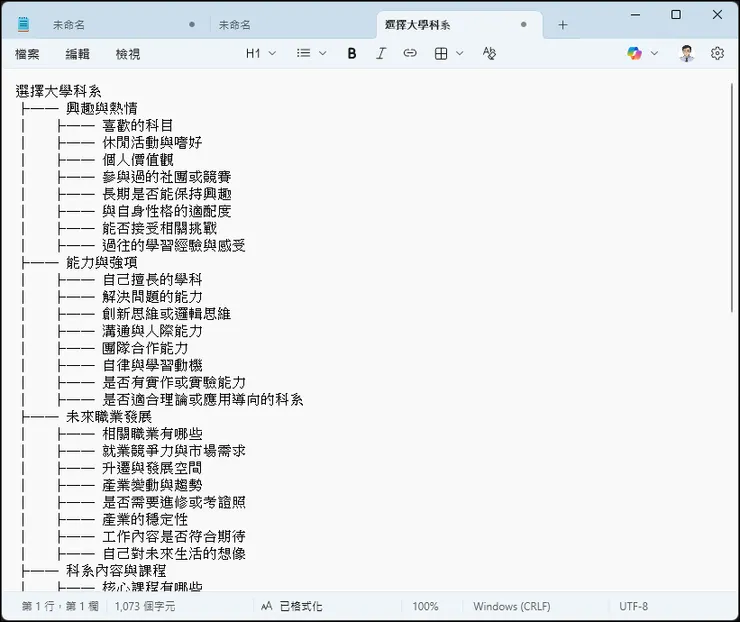The image size is (740, 622).
Task: Click the heading line 選擇大學科系 in the editor
Action: tap(59, 91)
